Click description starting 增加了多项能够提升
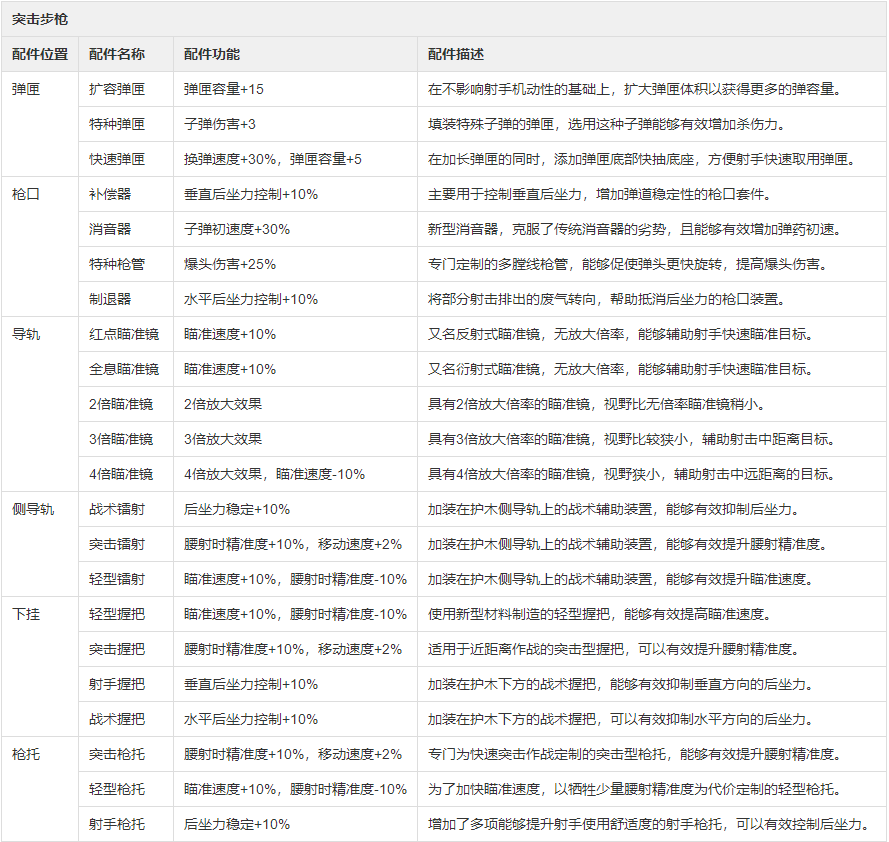Screen dimensions: 889x842 [x=650, y=825]
